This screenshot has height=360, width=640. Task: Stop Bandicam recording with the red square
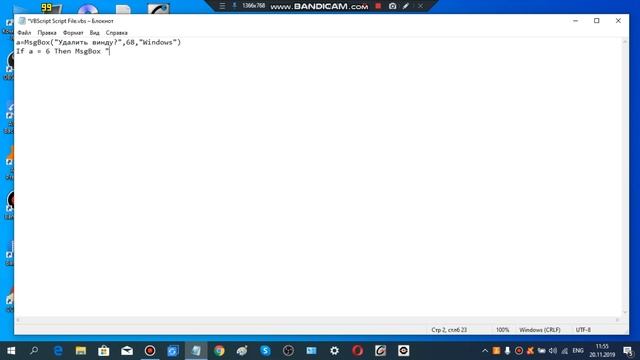pyautogui.click(x=378, y=6)
